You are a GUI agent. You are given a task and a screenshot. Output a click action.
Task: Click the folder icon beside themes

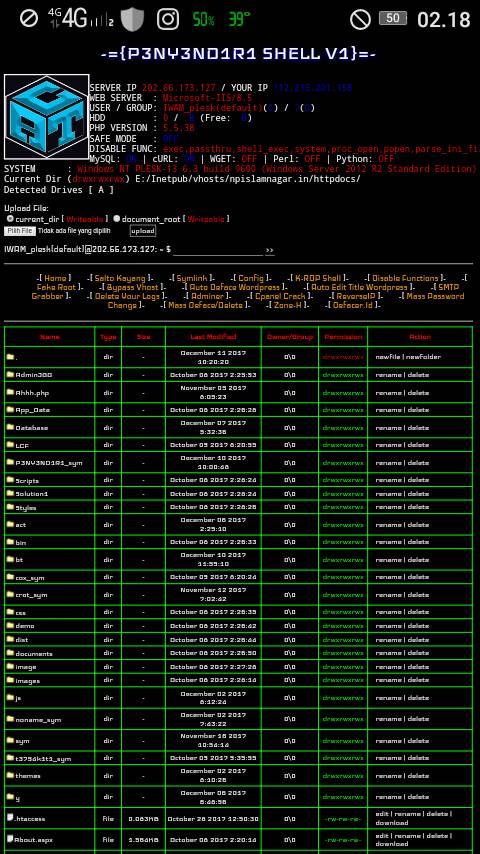point(10,775)
